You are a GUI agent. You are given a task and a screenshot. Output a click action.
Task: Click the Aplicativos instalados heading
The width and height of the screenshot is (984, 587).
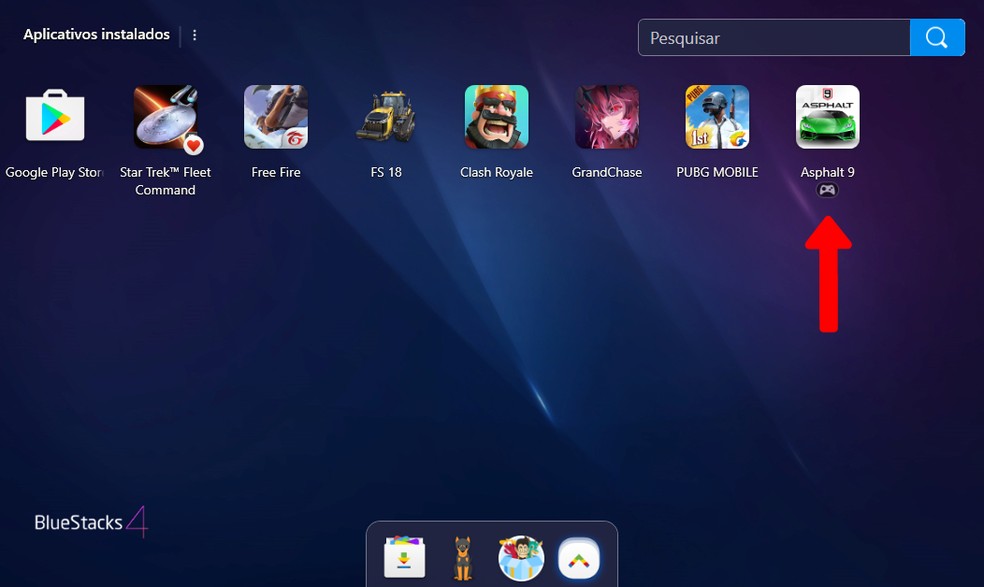click(x=97, y=34)
